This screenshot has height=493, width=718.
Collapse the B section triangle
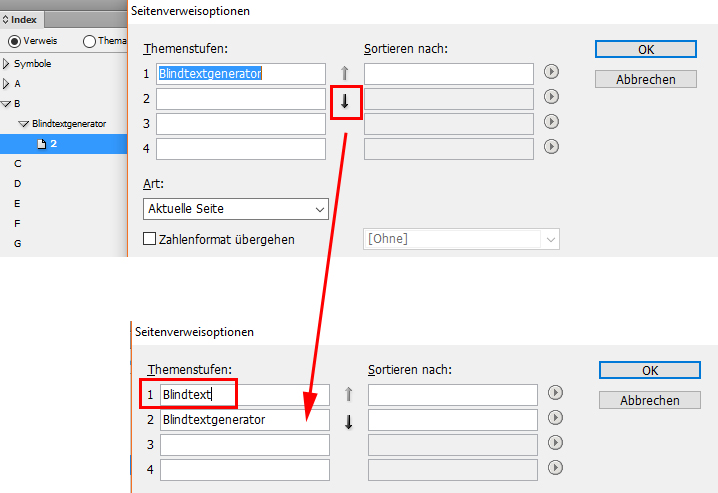tap(6, 104)
